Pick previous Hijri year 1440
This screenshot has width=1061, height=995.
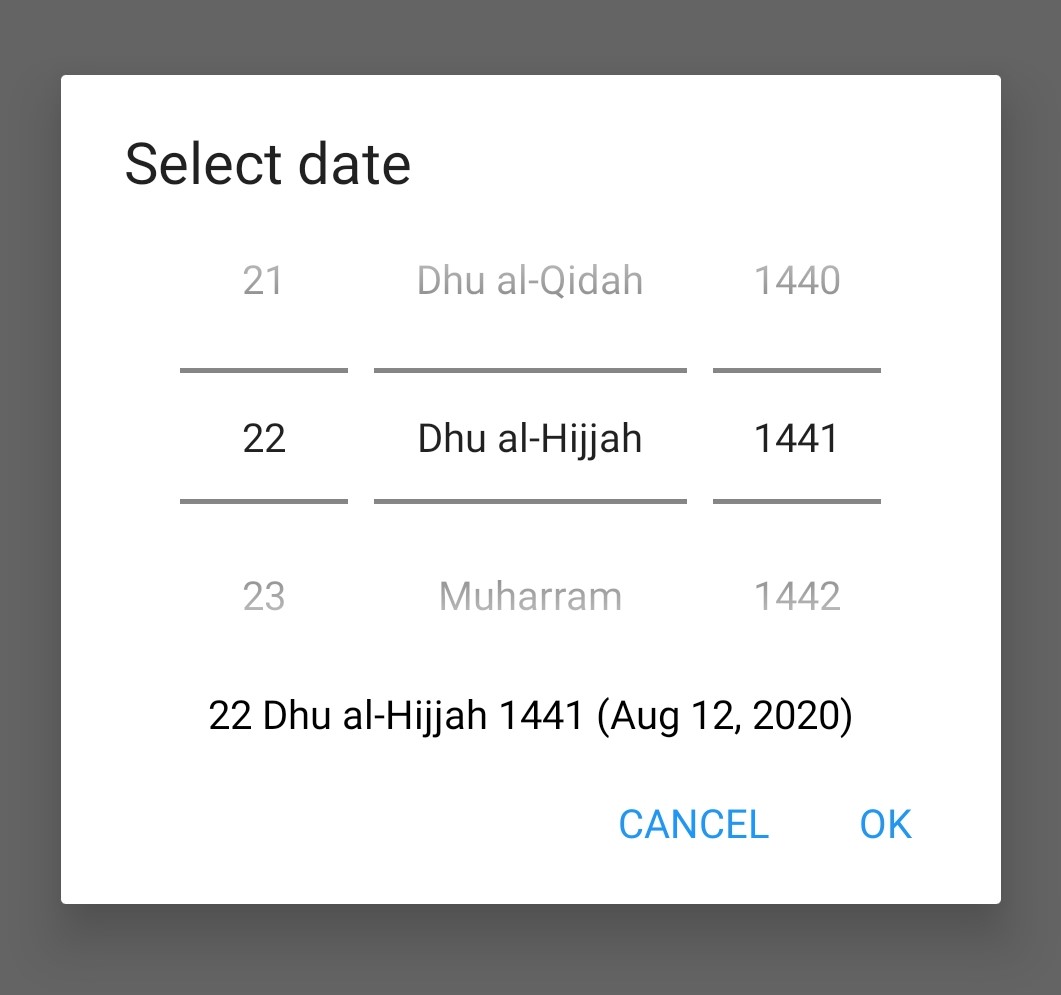pos(797,281)
